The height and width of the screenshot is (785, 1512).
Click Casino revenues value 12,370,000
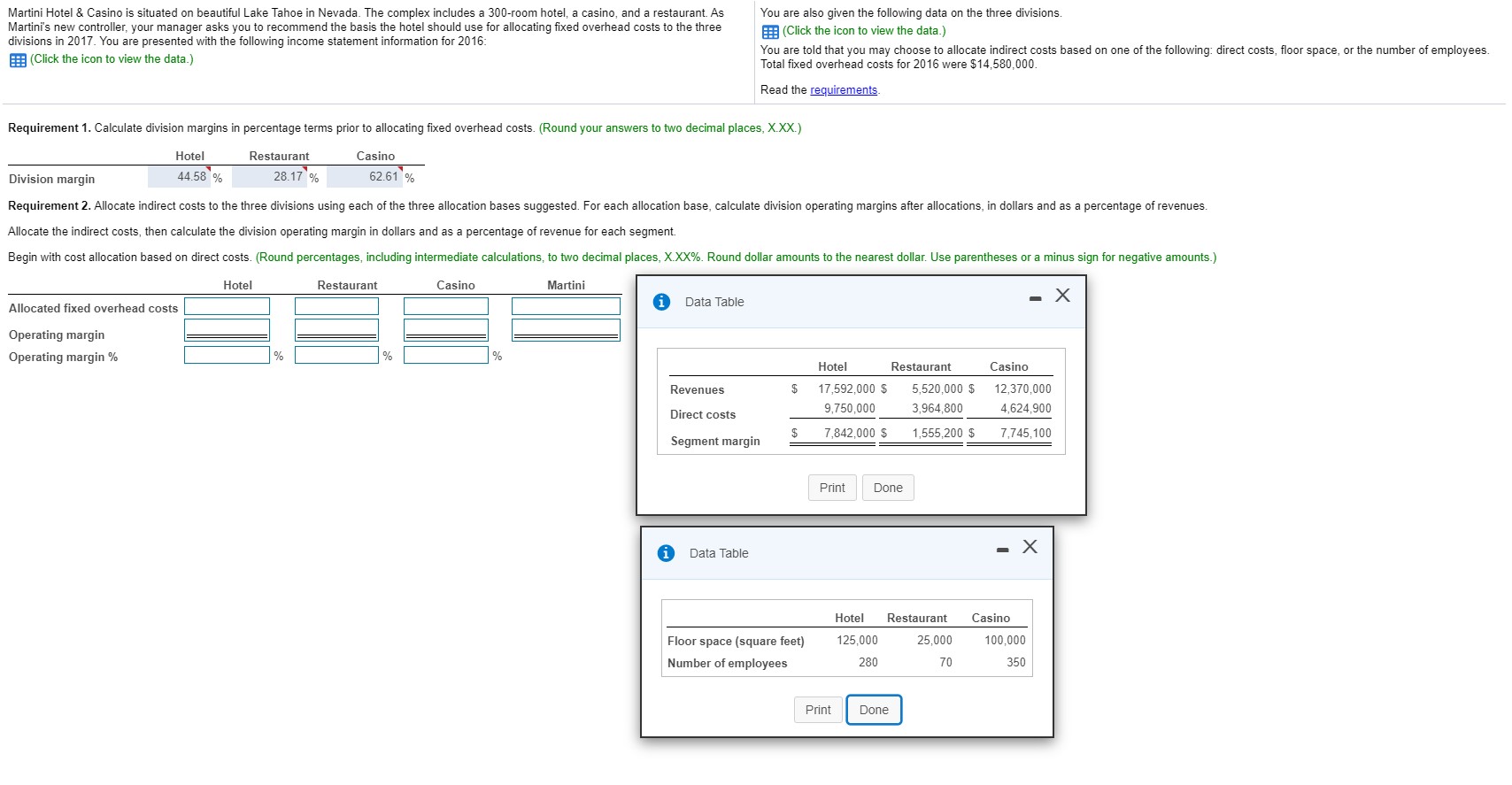point(1022,389)
